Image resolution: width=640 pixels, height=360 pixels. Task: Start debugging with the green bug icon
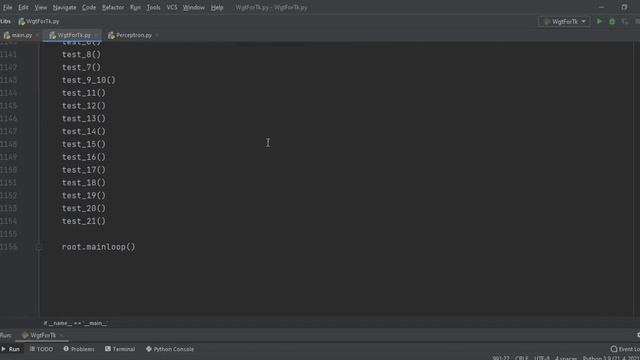coord(612,21)
